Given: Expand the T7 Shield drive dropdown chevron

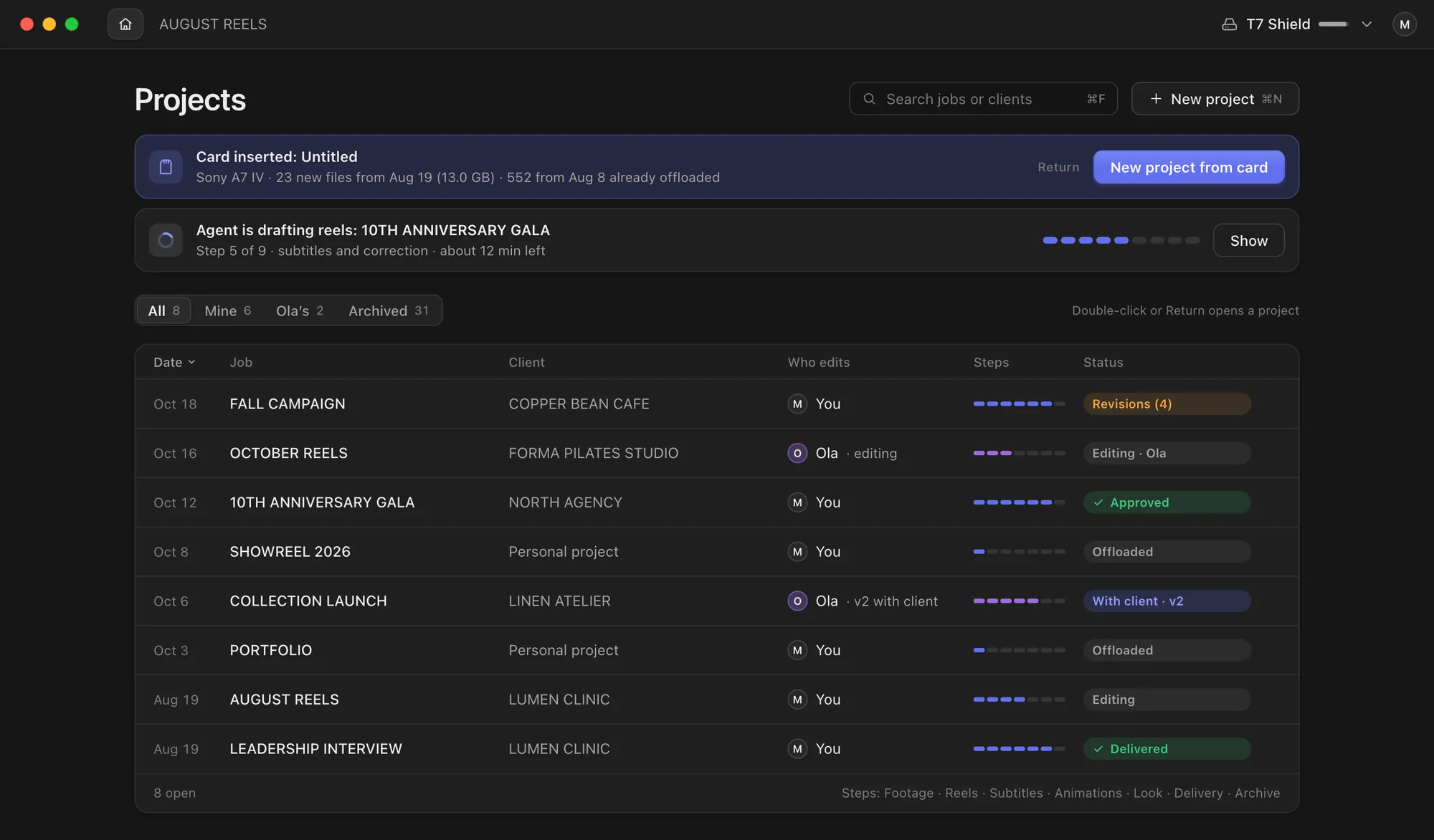Looking at the screenshot, I should 1367,24.
